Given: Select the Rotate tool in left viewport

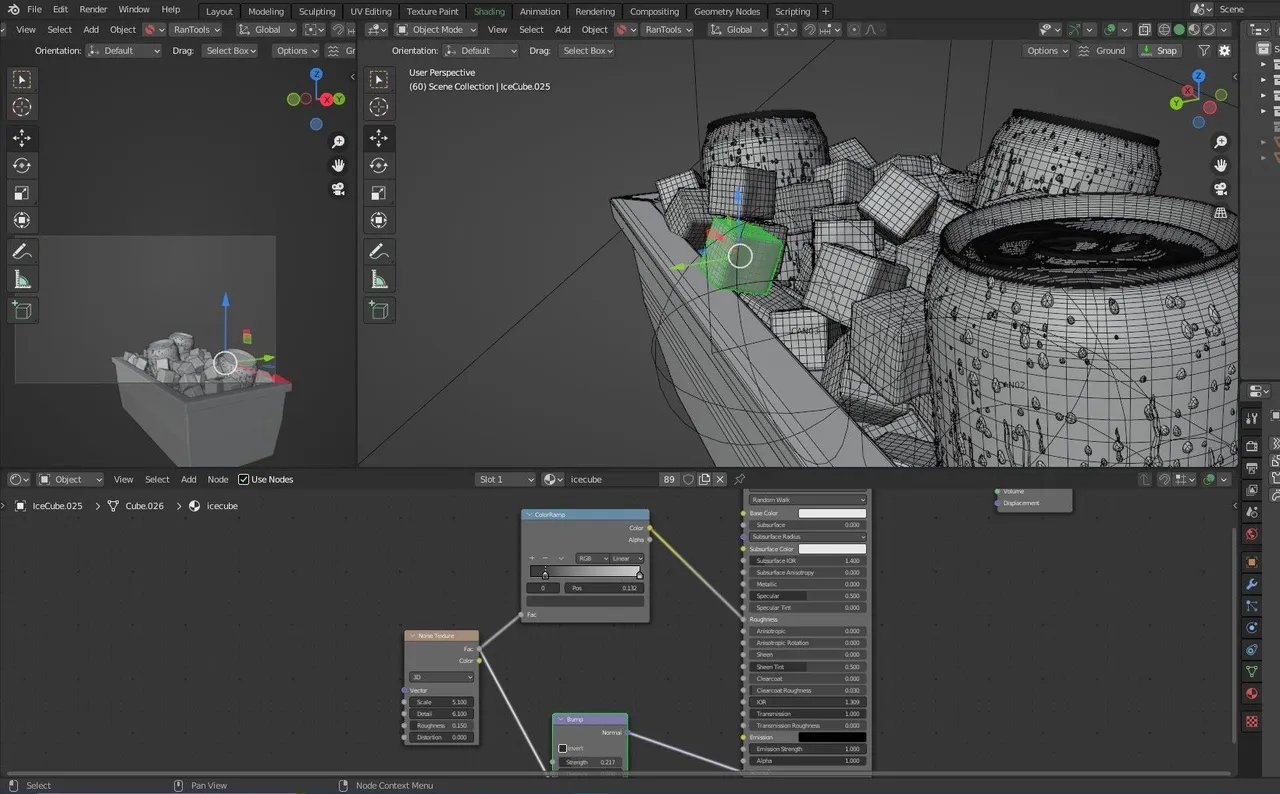Looking at the screenshot, I should click(22, 166).
